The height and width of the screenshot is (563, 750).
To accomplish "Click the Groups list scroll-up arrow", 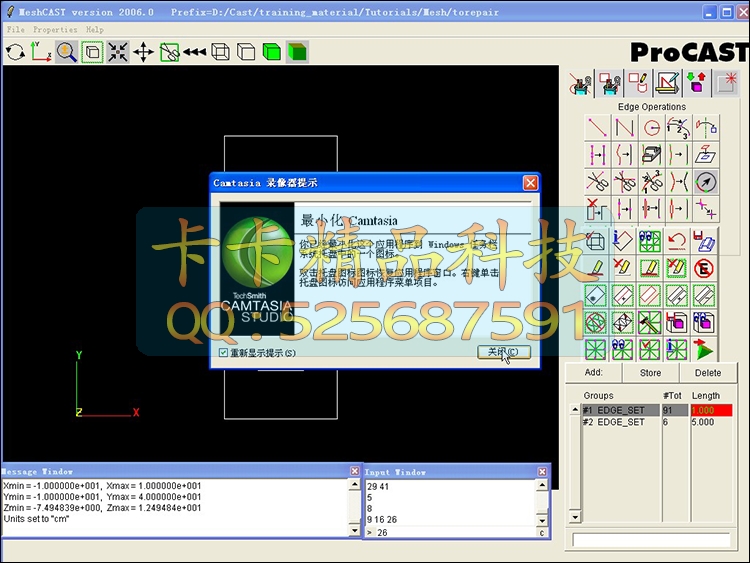I will tap(575, 409).
